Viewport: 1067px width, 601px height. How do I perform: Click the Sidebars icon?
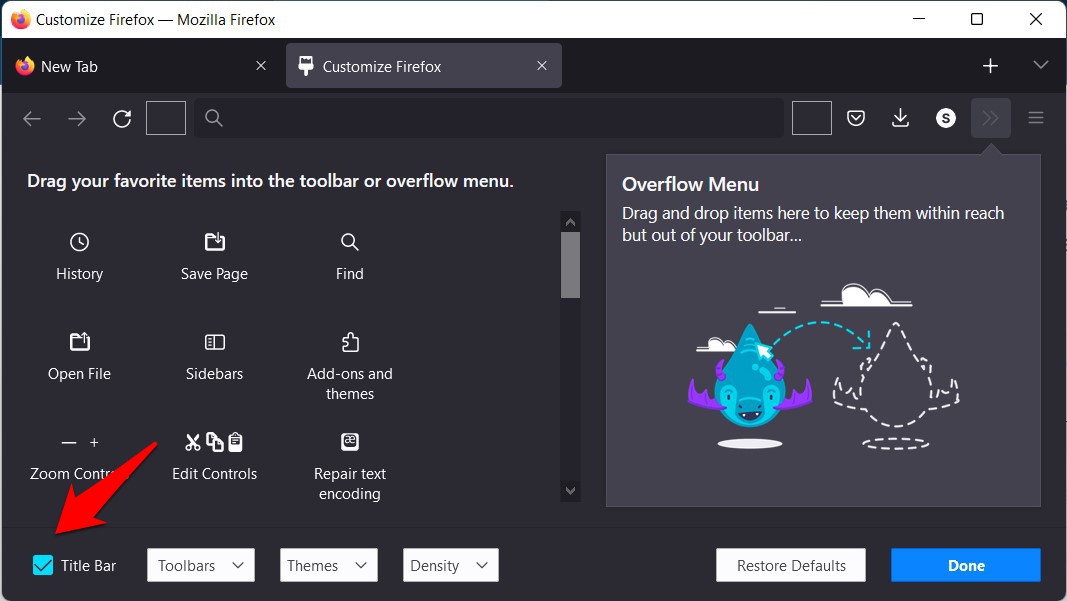(x=214, y=342)
